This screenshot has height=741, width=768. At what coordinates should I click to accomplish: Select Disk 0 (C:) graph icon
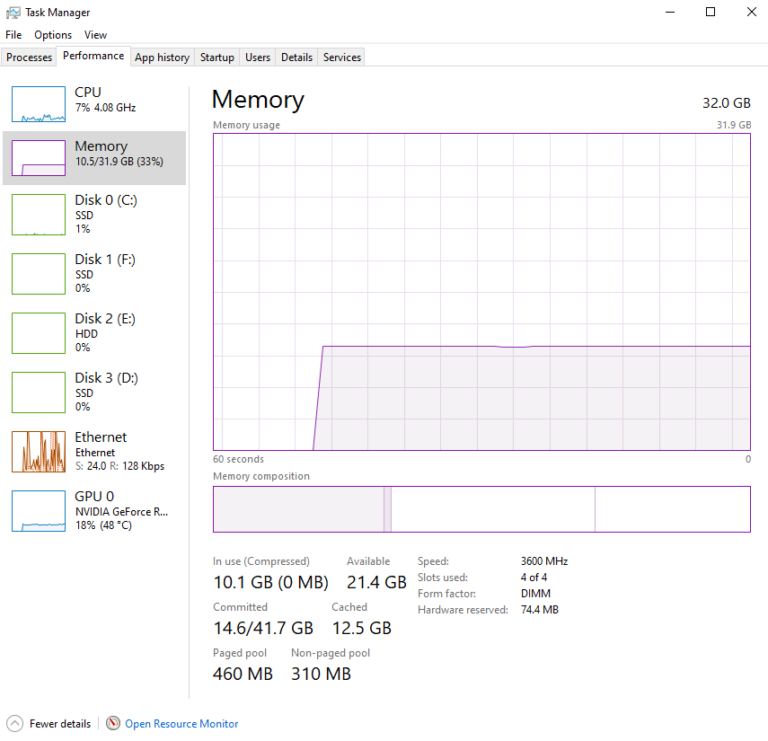tap(38, 215)
